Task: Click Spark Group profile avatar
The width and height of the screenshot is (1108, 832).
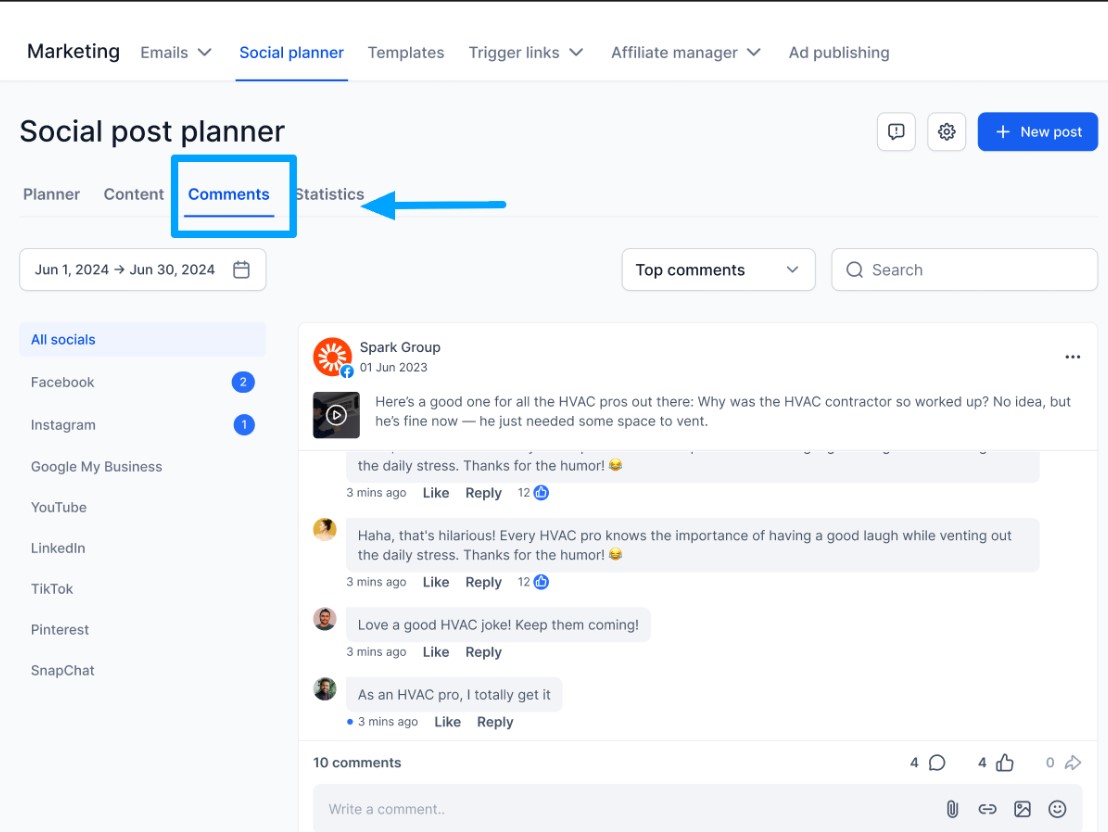Action: pos(332,356)
